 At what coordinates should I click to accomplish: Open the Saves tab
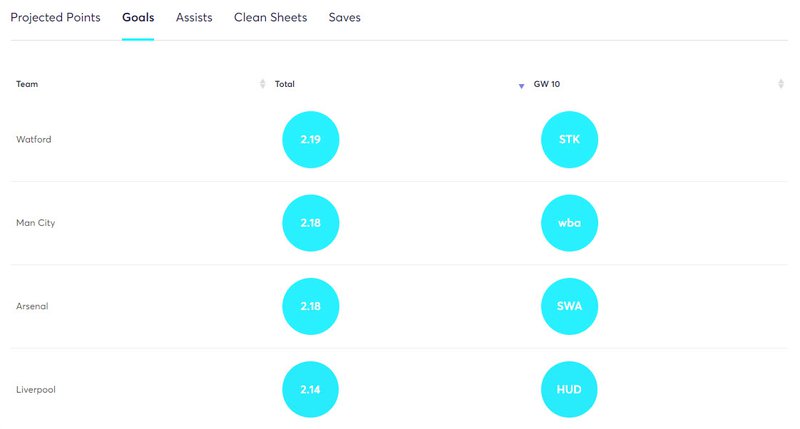point(344,17)
